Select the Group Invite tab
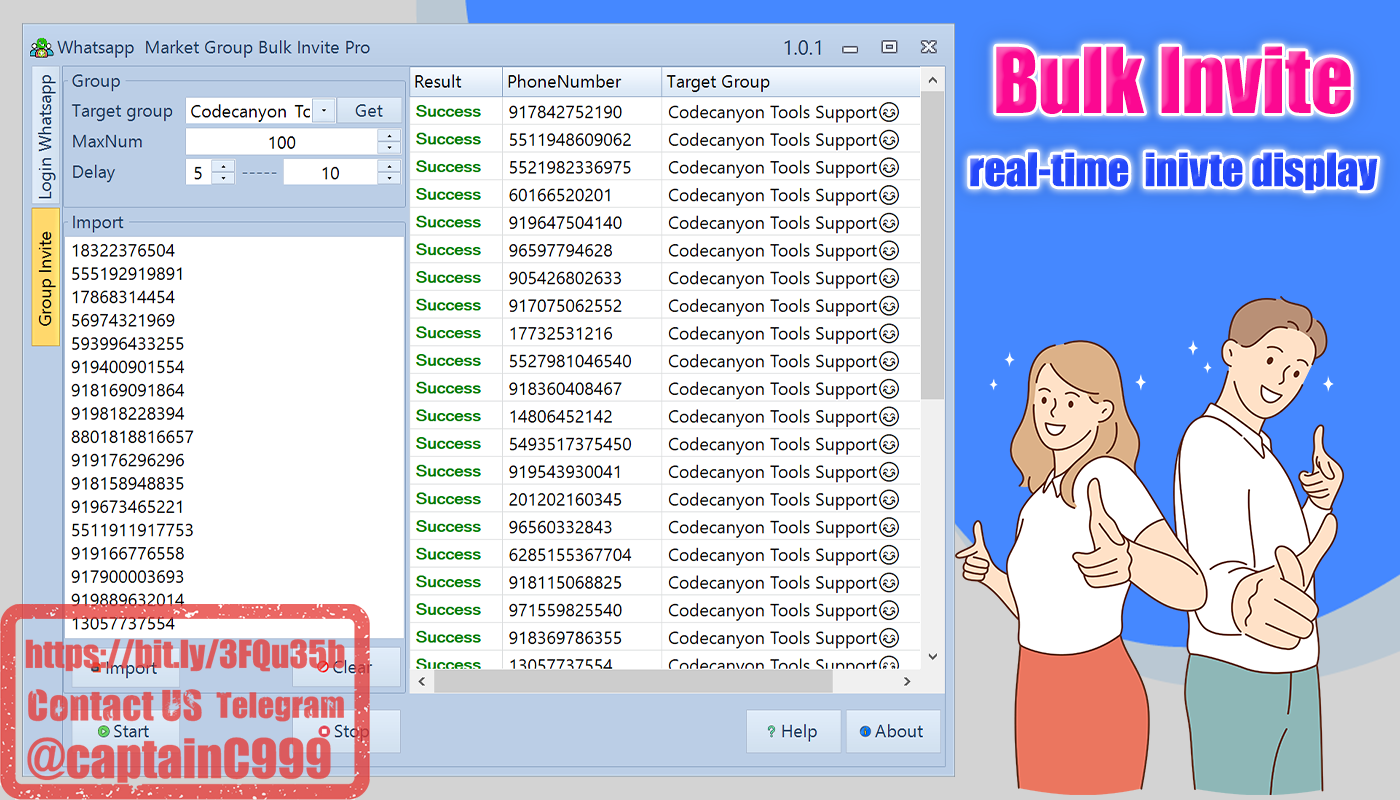The width and height of the screenshot is (1400, 800). tap(45, 277)
